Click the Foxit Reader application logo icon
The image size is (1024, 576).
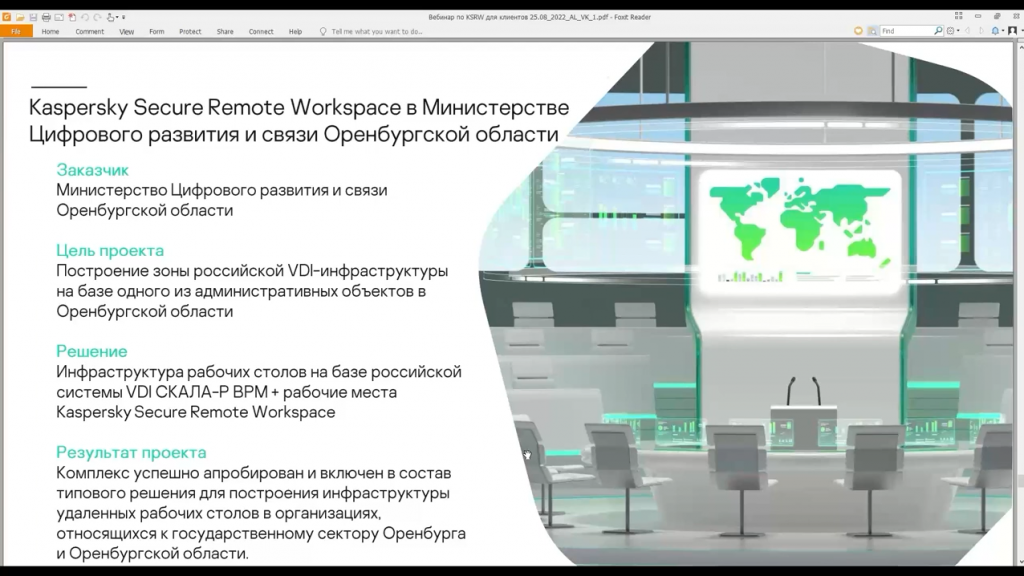pos(7,17)
